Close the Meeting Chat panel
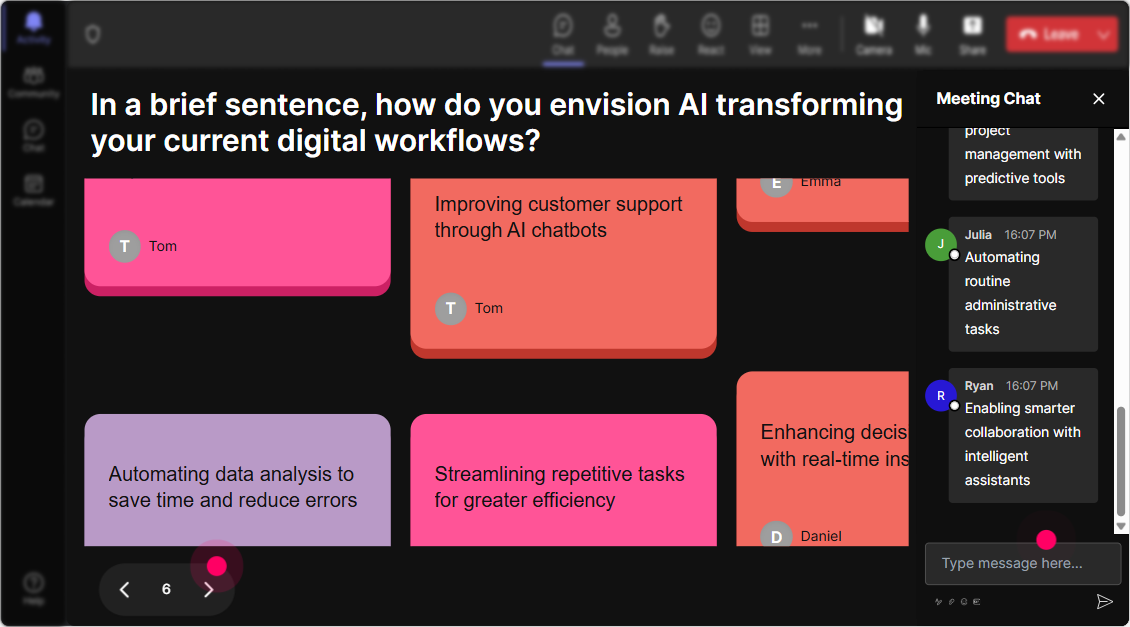The height and width of the screenshot is (627, 1130). click(x=1098, y=99)
